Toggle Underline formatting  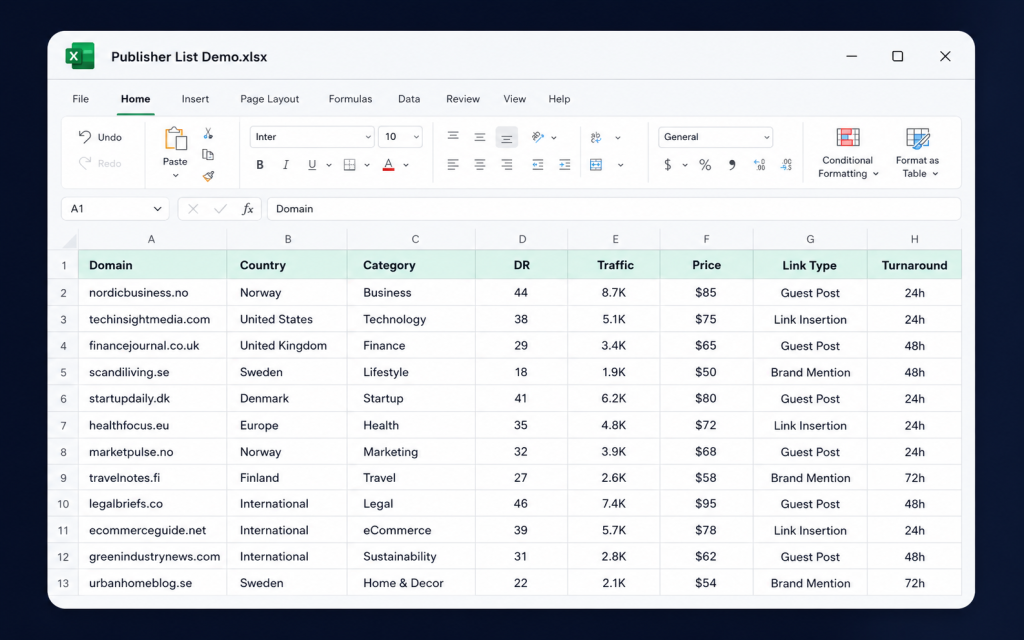[x=312, y=165]
